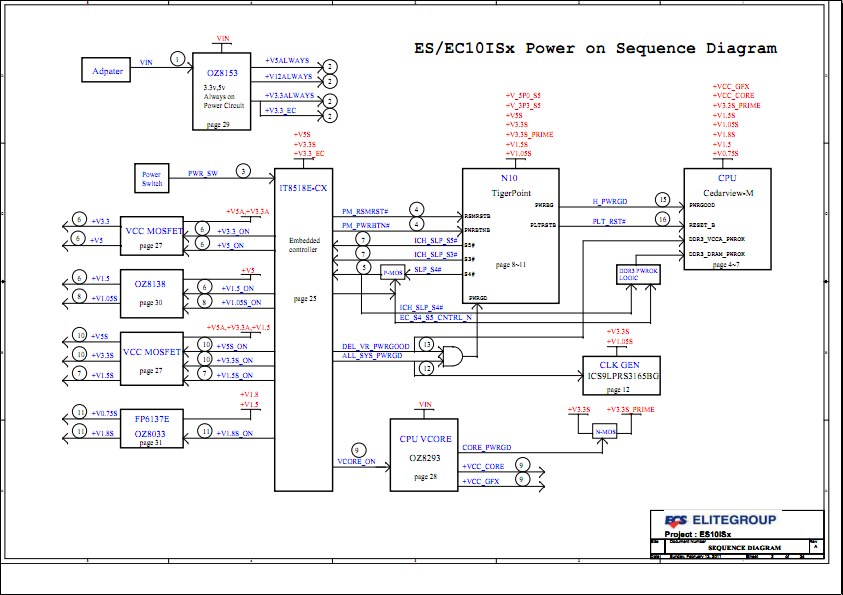Select the OZ8138 regulator block

tap(152, 293)
